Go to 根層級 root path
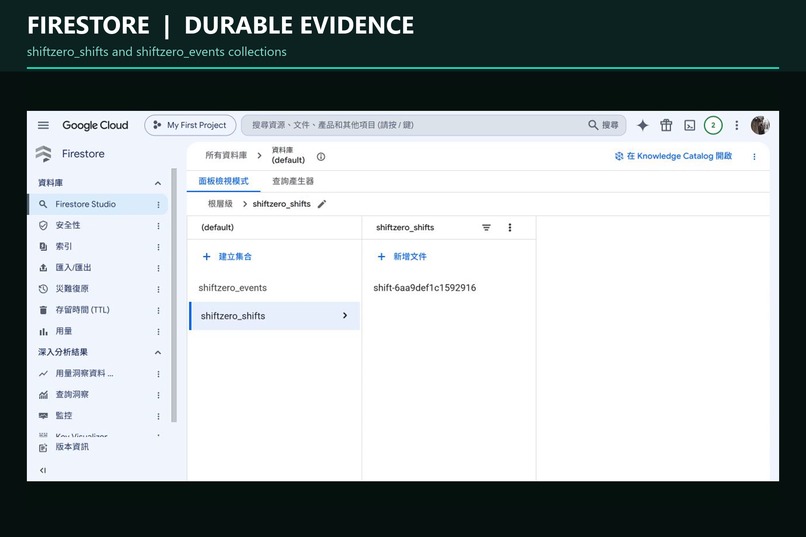Image resolution: width=806 pixels, height=537 pixels. pos(220,204)
